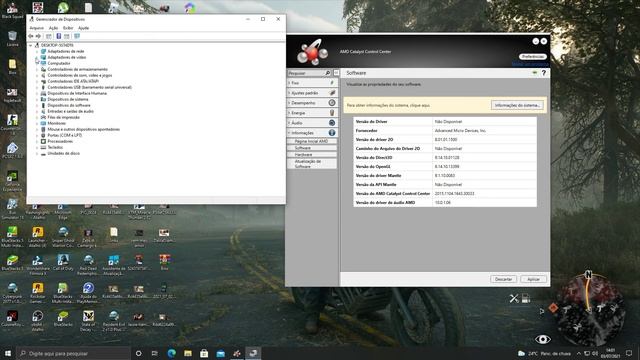Open the State of Decay desktop shortcut

click(x=88, y=320)
